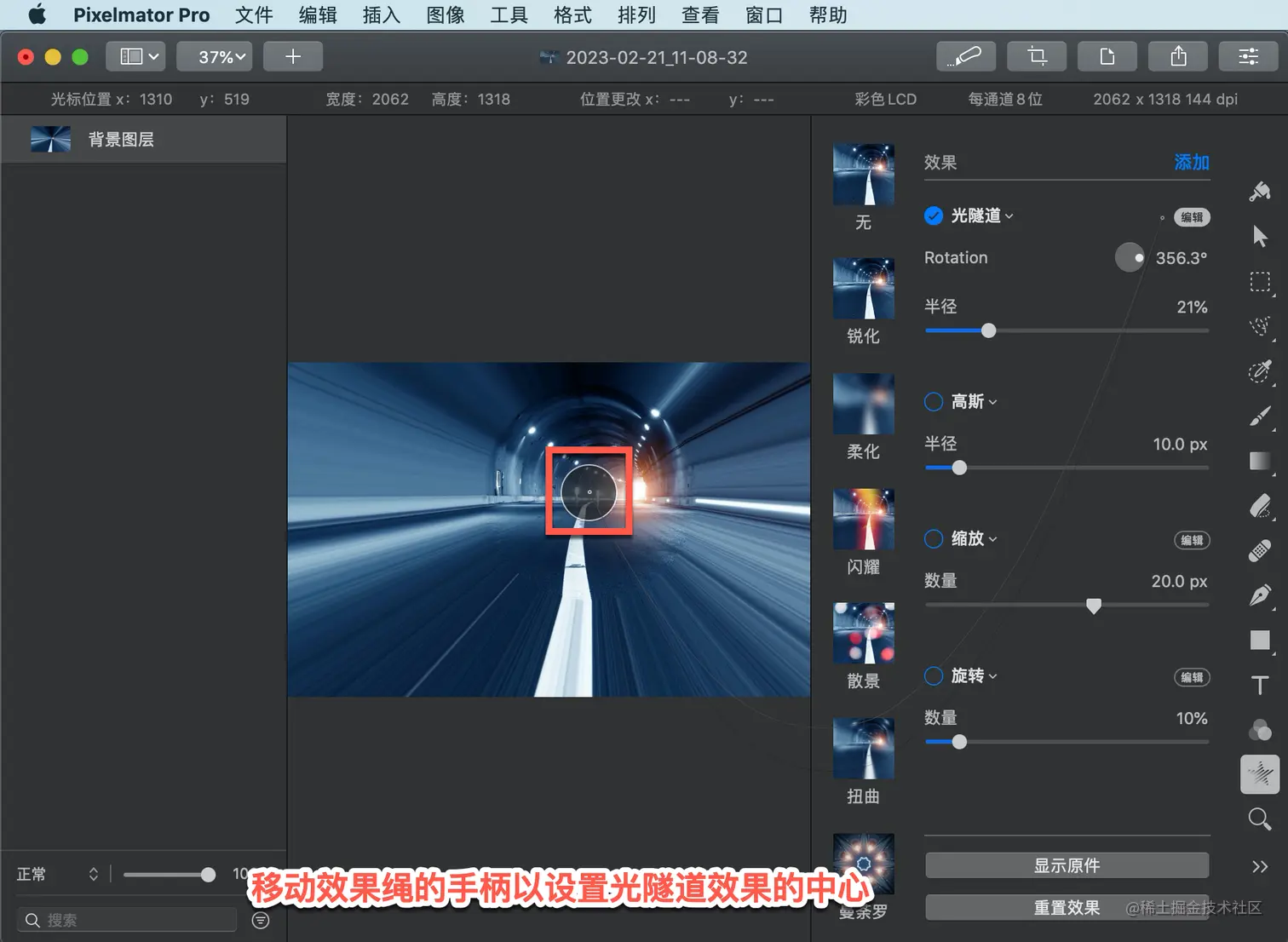The width and height of the screenshot is (1288, 942).
Task: Click the Rotation angle dial
Action: pos(1130,257)
